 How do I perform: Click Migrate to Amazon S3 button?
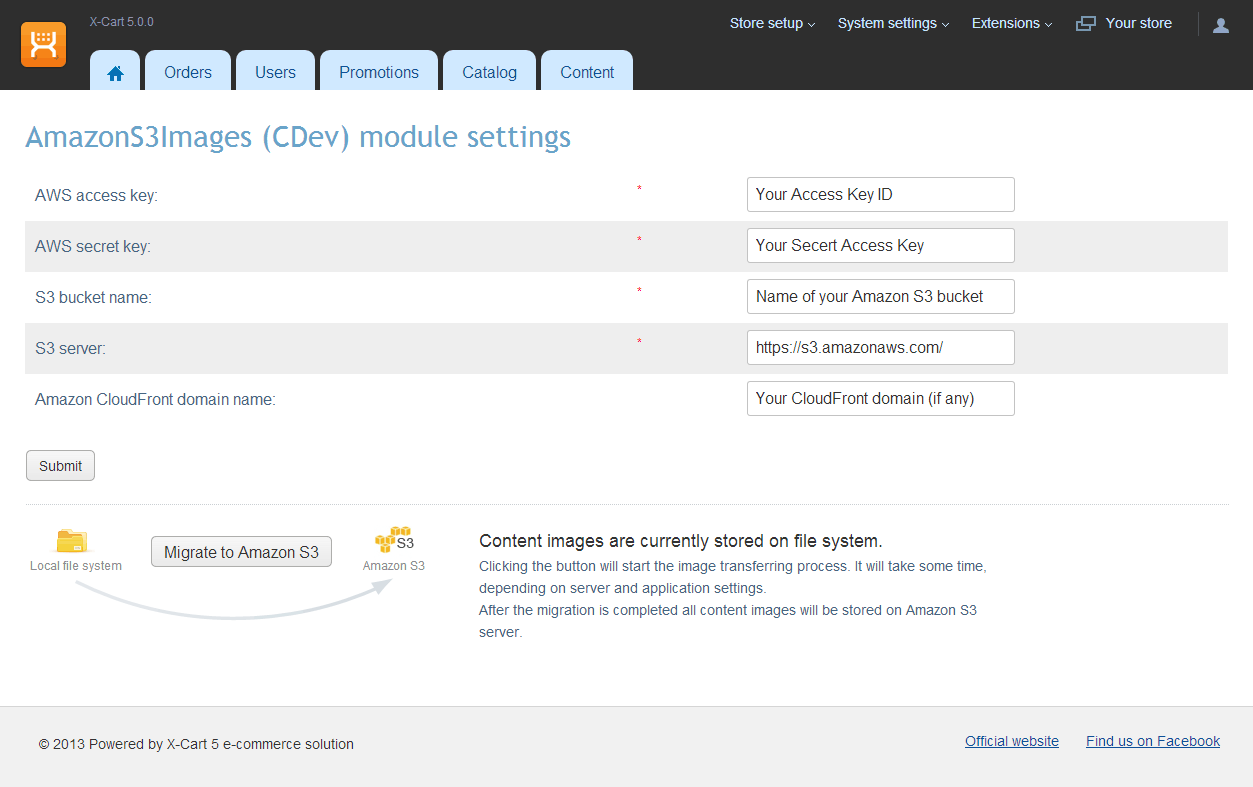[x=241, y=552]
